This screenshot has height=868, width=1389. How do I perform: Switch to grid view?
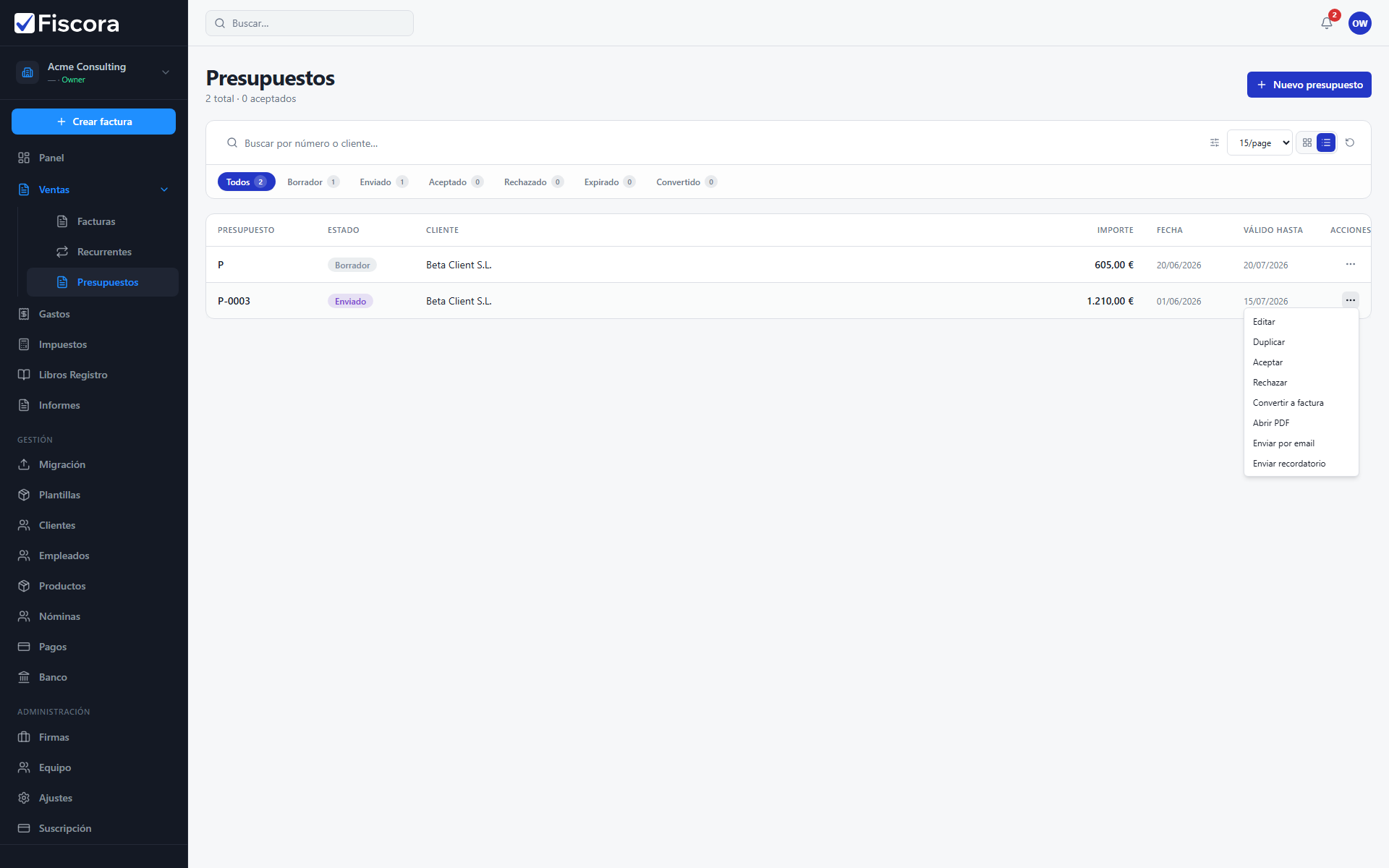click(1307, 142)
